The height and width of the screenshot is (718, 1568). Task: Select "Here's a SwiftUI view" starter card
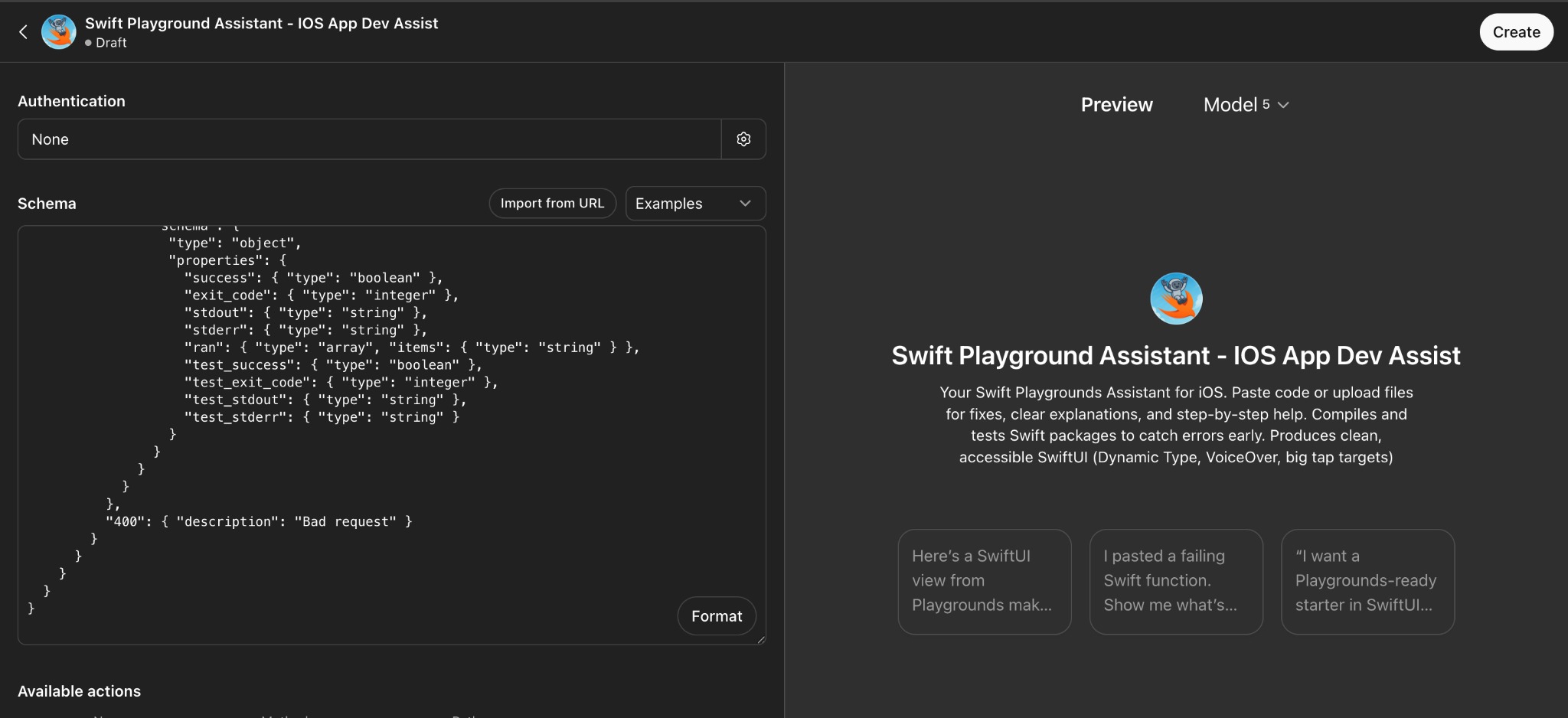(984, 581)
